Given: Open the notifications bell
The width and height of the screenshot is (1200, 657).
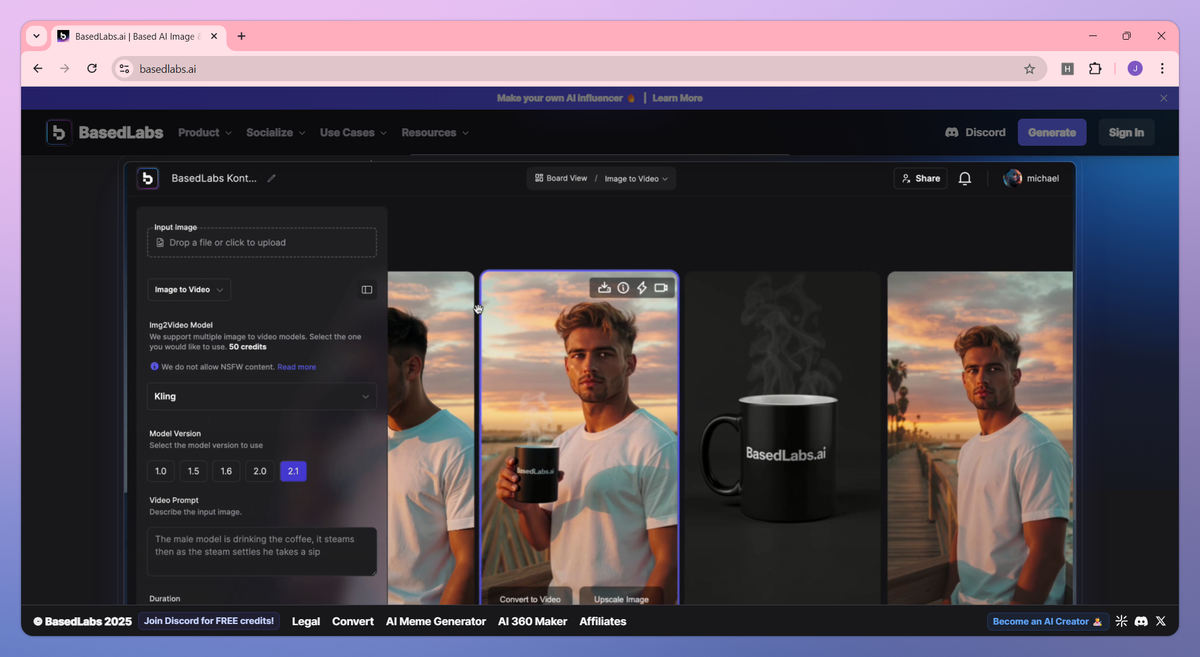Looking at the screenshot, I should click(x=965, y=179).
